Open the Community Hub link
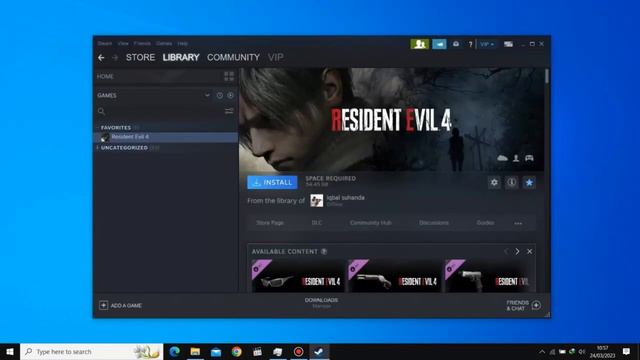The width and height of the screenshot is (640, 360). (x=371, y=223)
